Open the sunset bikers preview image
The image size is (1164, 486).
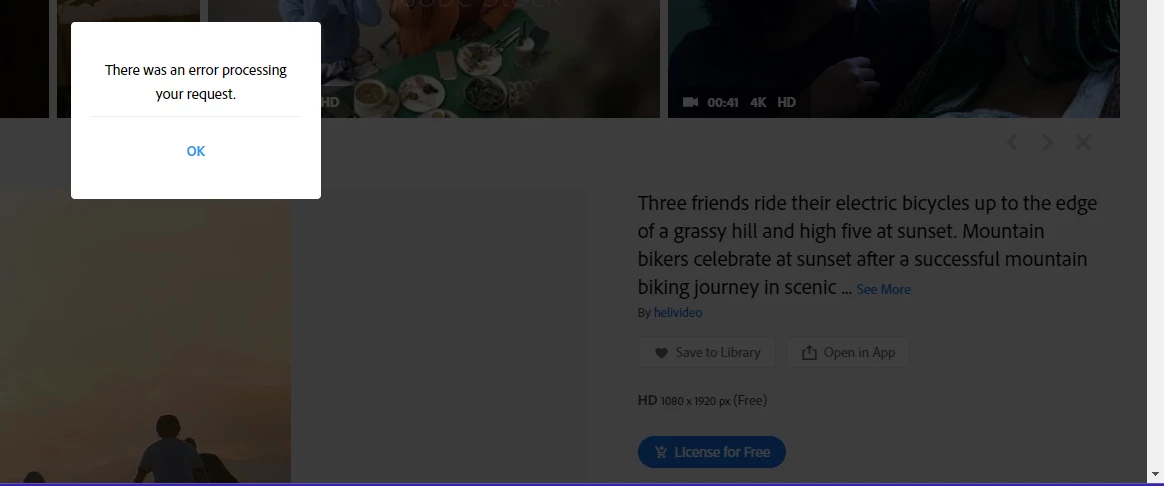146,334
